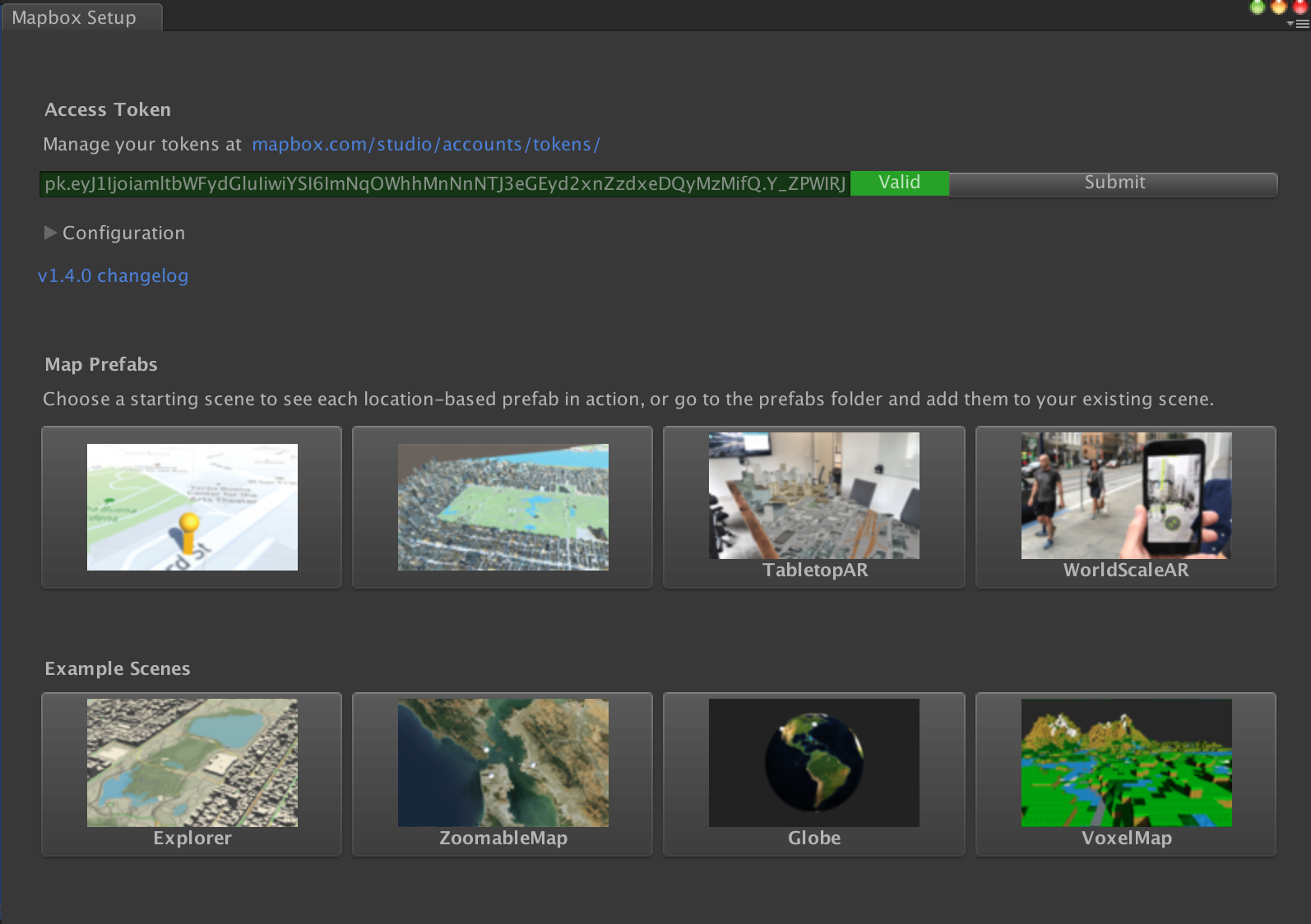The image size is (1311, 924).
Task: Open the WorldScaleAR prefab scene
Action: click(x=1126, y=507)
